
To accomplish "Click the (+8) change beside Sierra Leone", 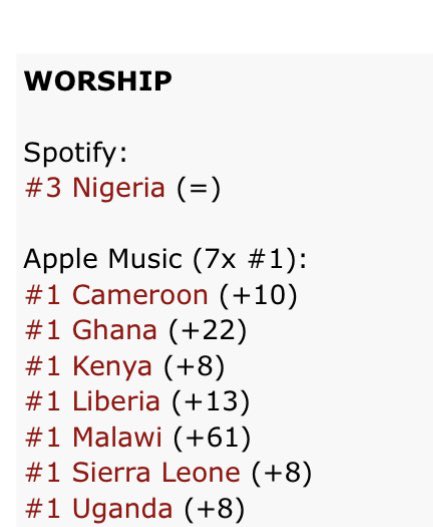I will click(281, 473).
